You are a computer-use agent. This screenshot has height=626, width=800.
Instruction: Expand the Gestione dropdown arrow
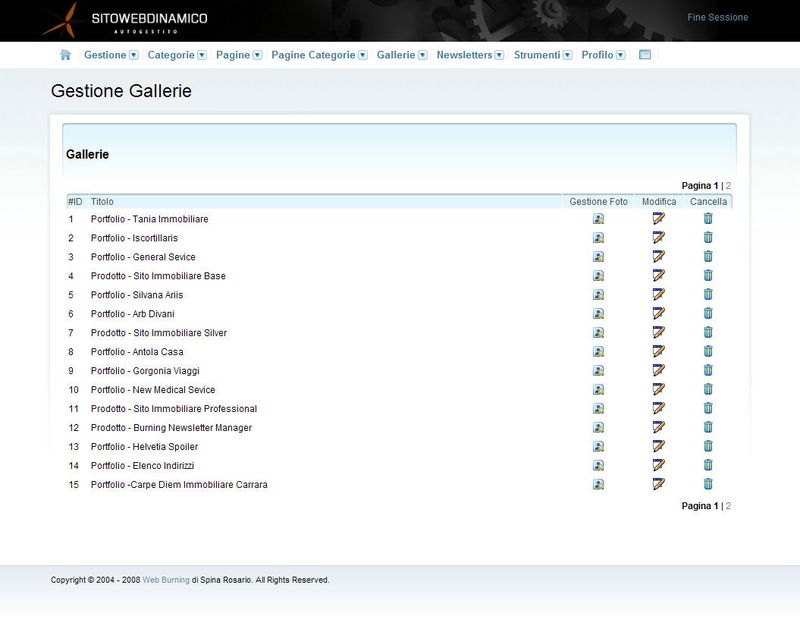click(134, 55)
